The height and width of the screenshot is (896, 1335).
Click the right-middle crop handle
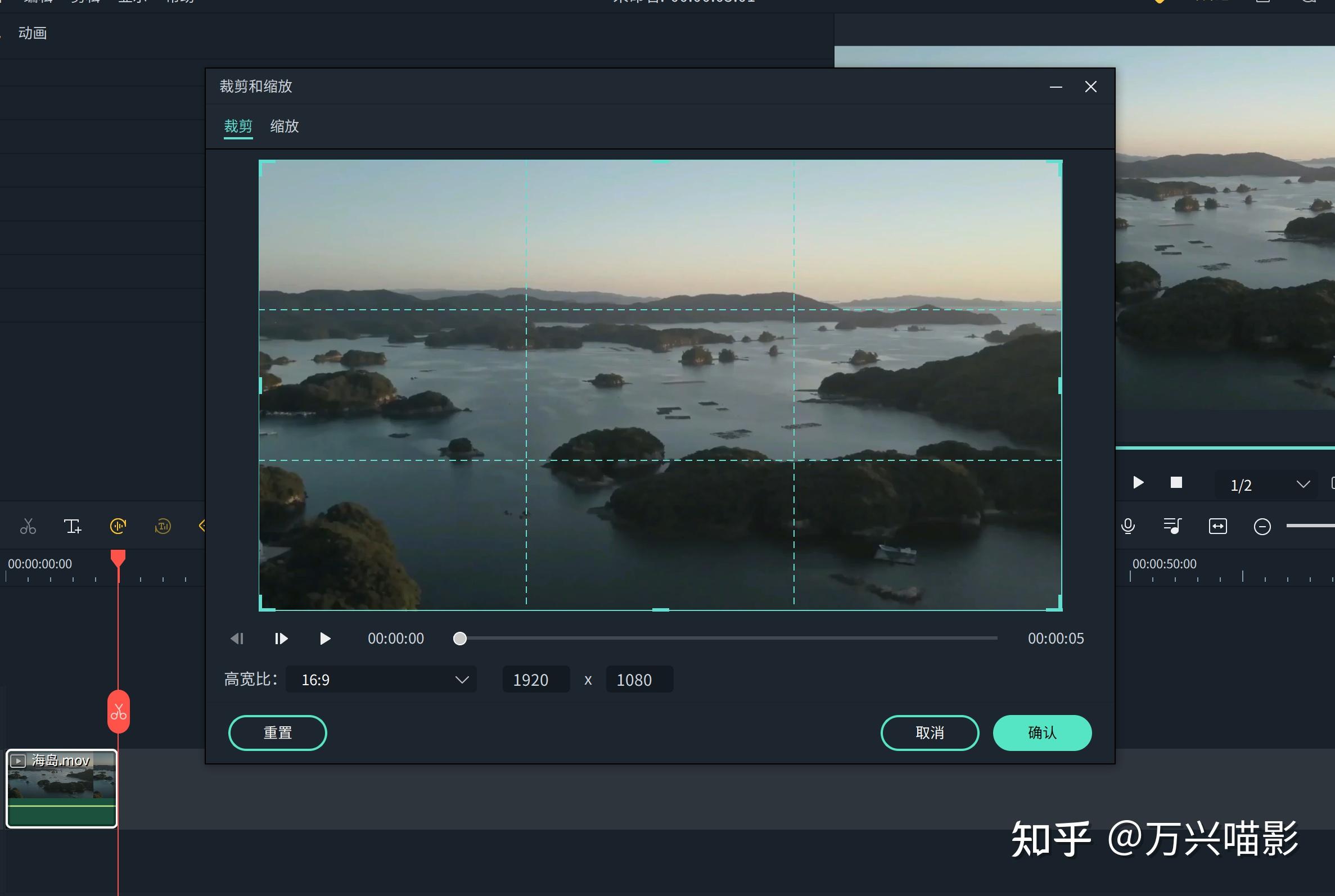pos(1060,386)
